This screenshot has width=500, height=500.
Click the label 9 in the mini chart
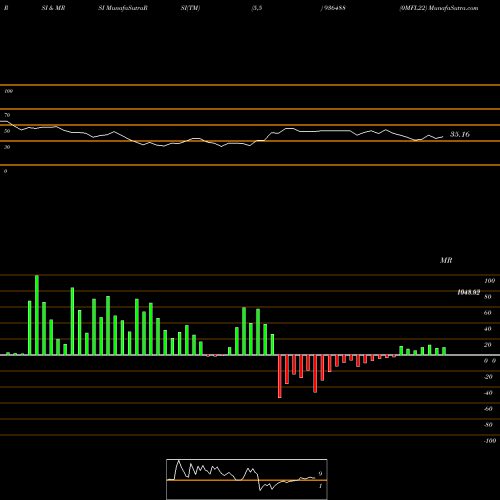pos(320,474)
